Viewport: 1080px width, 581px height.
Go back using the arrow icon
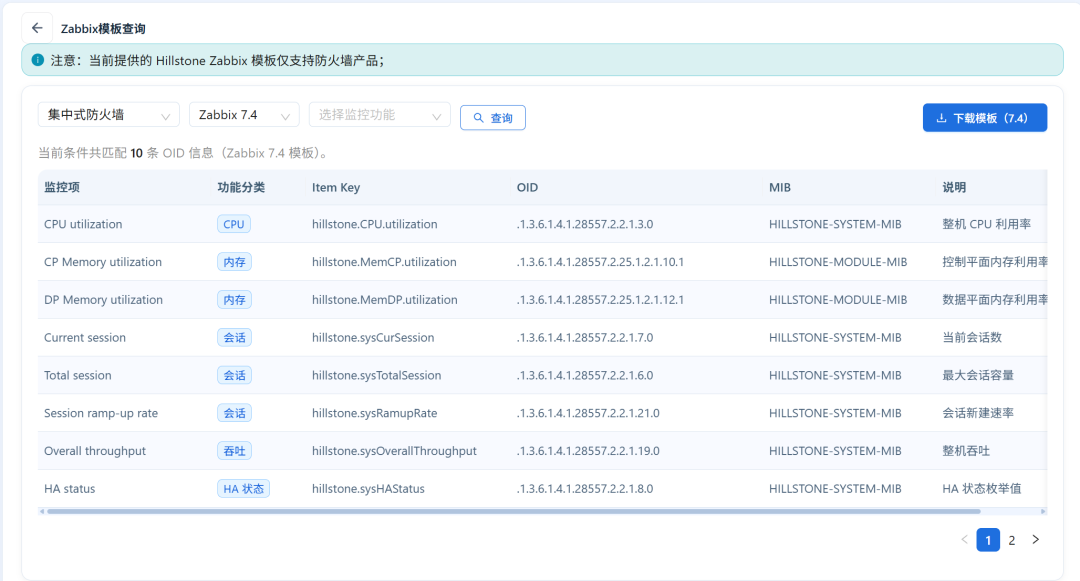(37, 28)
